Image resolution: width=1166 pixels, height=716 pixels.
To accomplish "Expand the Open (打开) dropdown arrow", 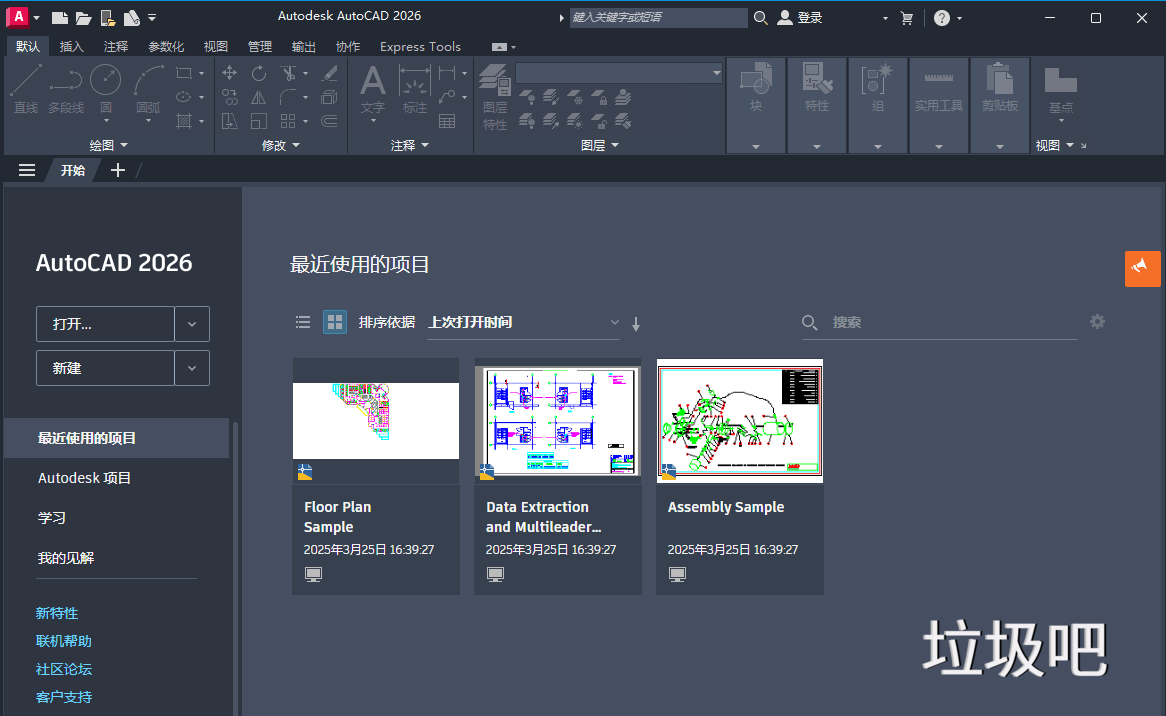I will (192, 324).
